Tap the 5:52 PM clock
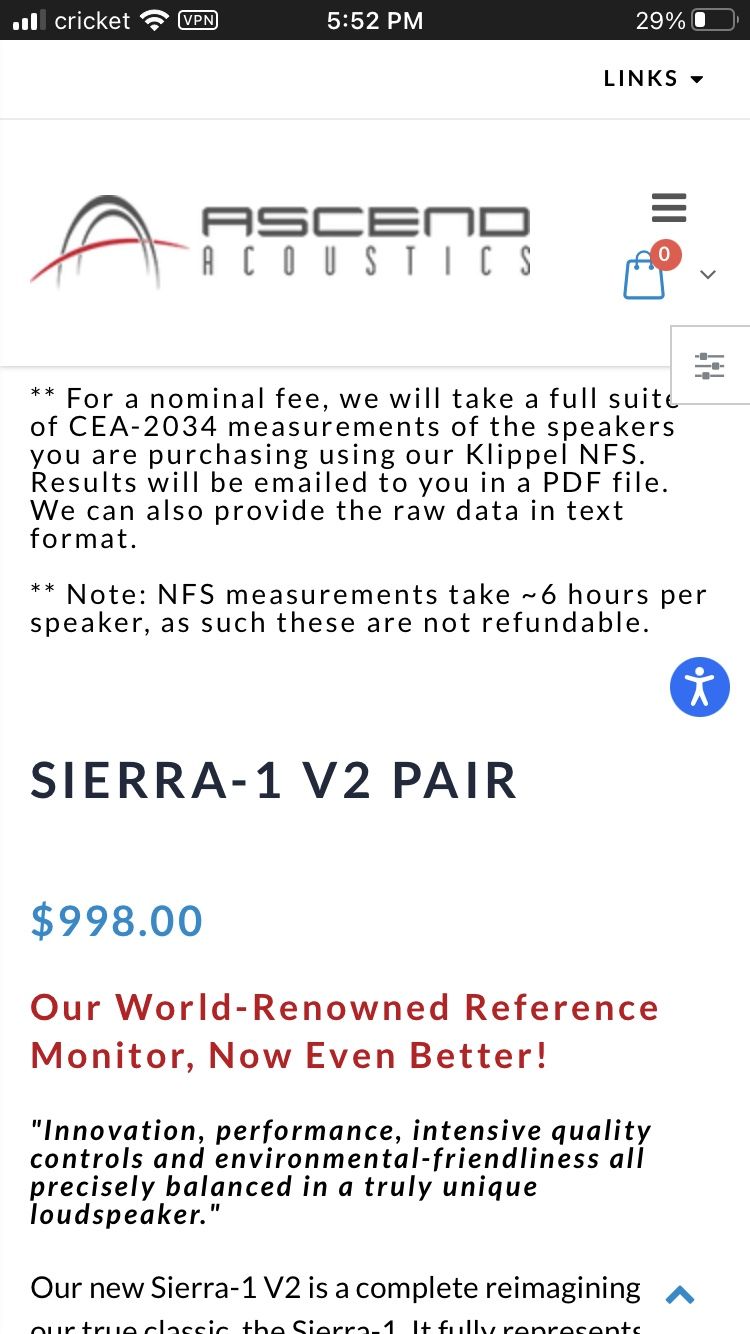 pyautogui.click(x=375, y=20)
